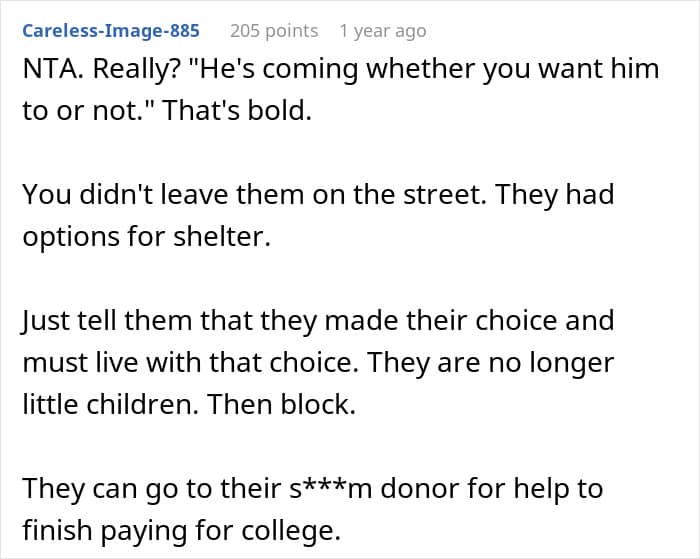
Task: Click the 205 points score
Action: click(x=273, y=30)
